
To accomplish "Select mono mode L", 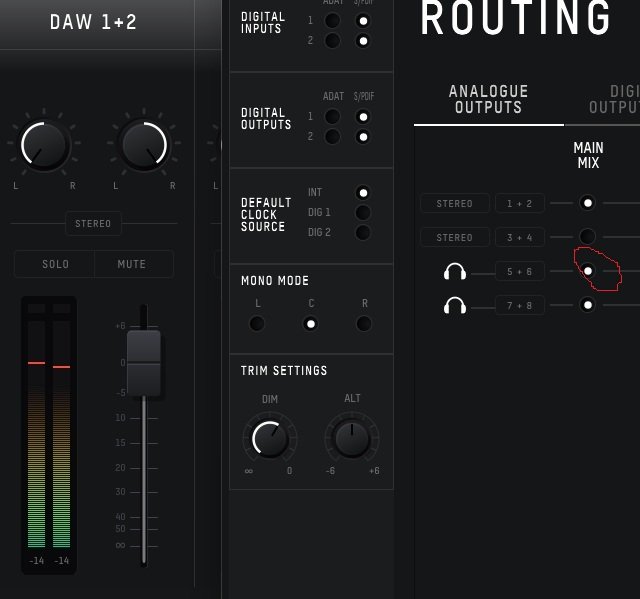I will (x=257, y=324).
